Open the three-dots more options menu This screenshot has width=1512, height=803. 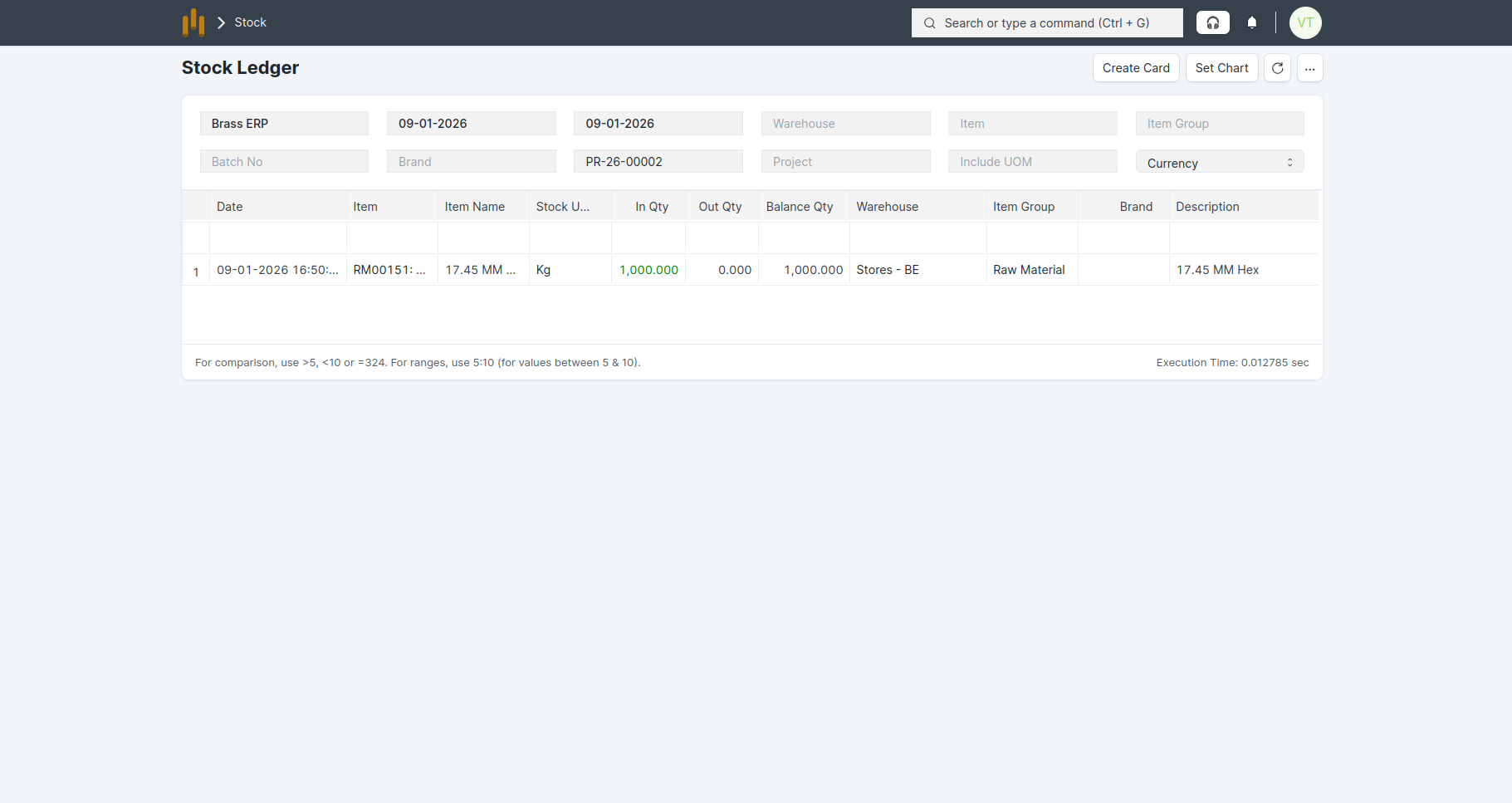click(1309, 68)
